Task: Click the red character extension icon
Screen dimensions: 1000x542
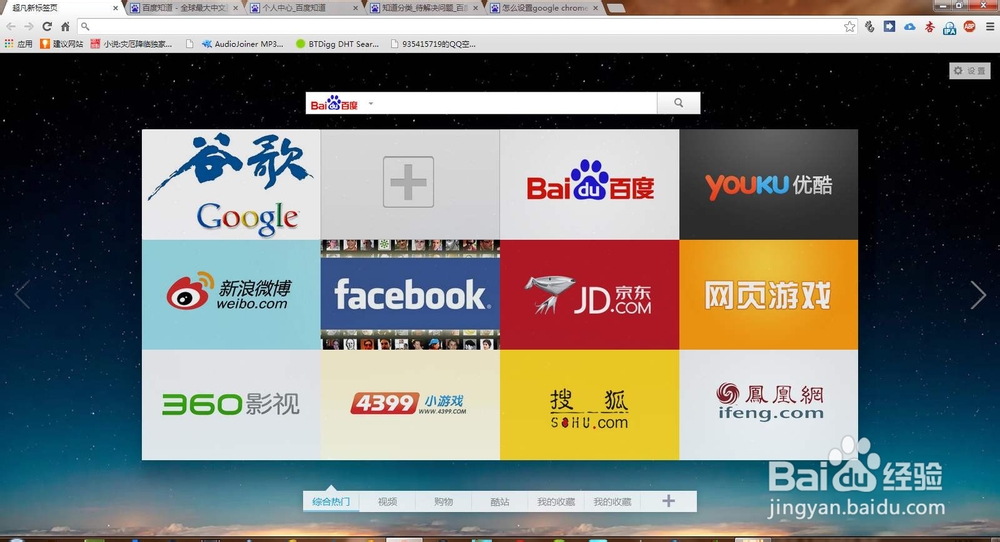Action: [930, 26]
